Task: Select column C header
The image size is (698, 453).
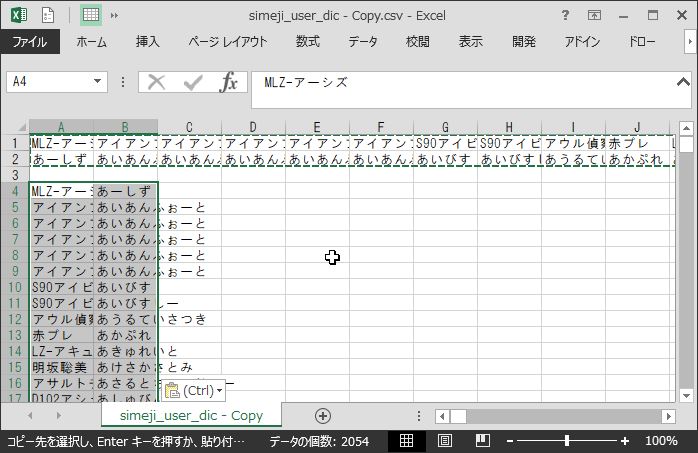Action: click(x=189, y=127)
